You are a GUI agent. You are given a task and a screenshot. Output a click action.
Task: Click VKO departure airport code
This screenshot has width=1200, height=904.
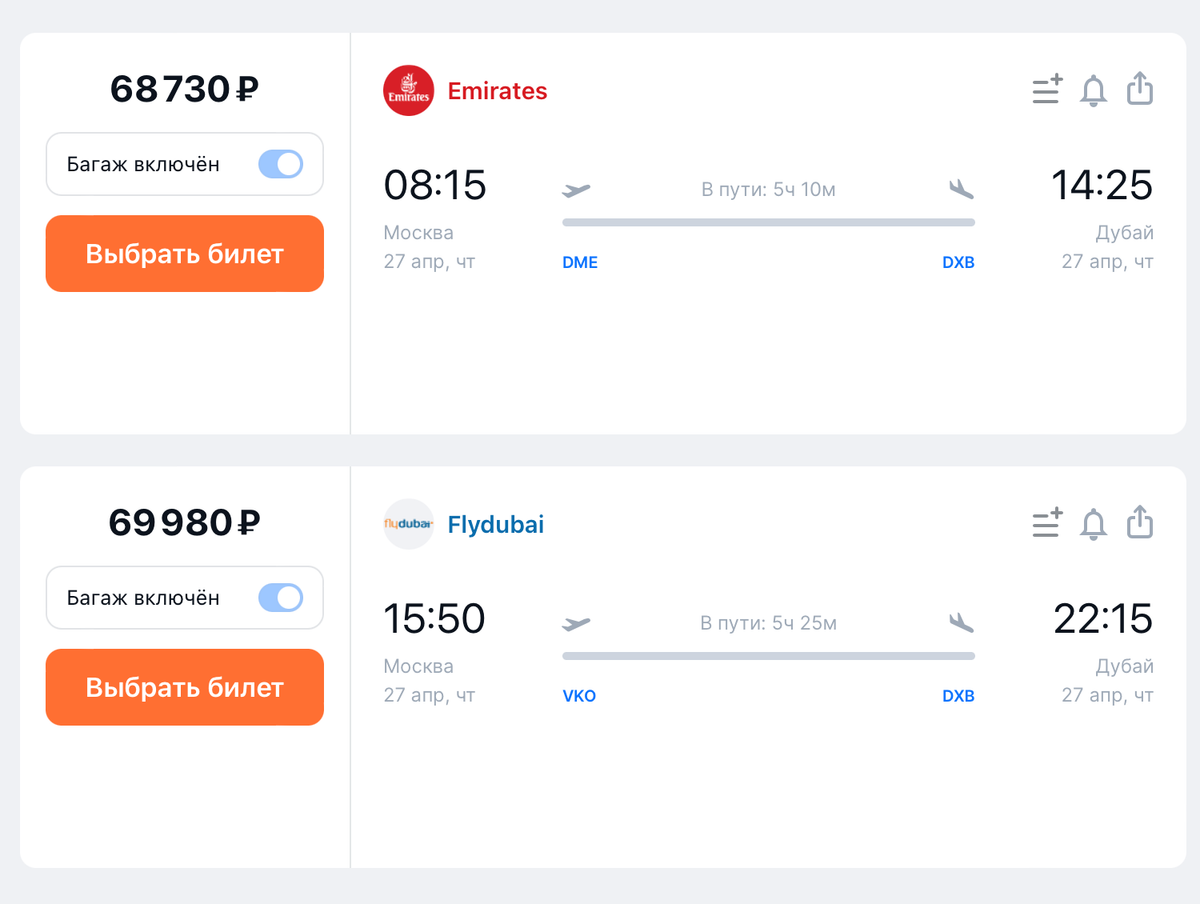(x=579, y=696)
